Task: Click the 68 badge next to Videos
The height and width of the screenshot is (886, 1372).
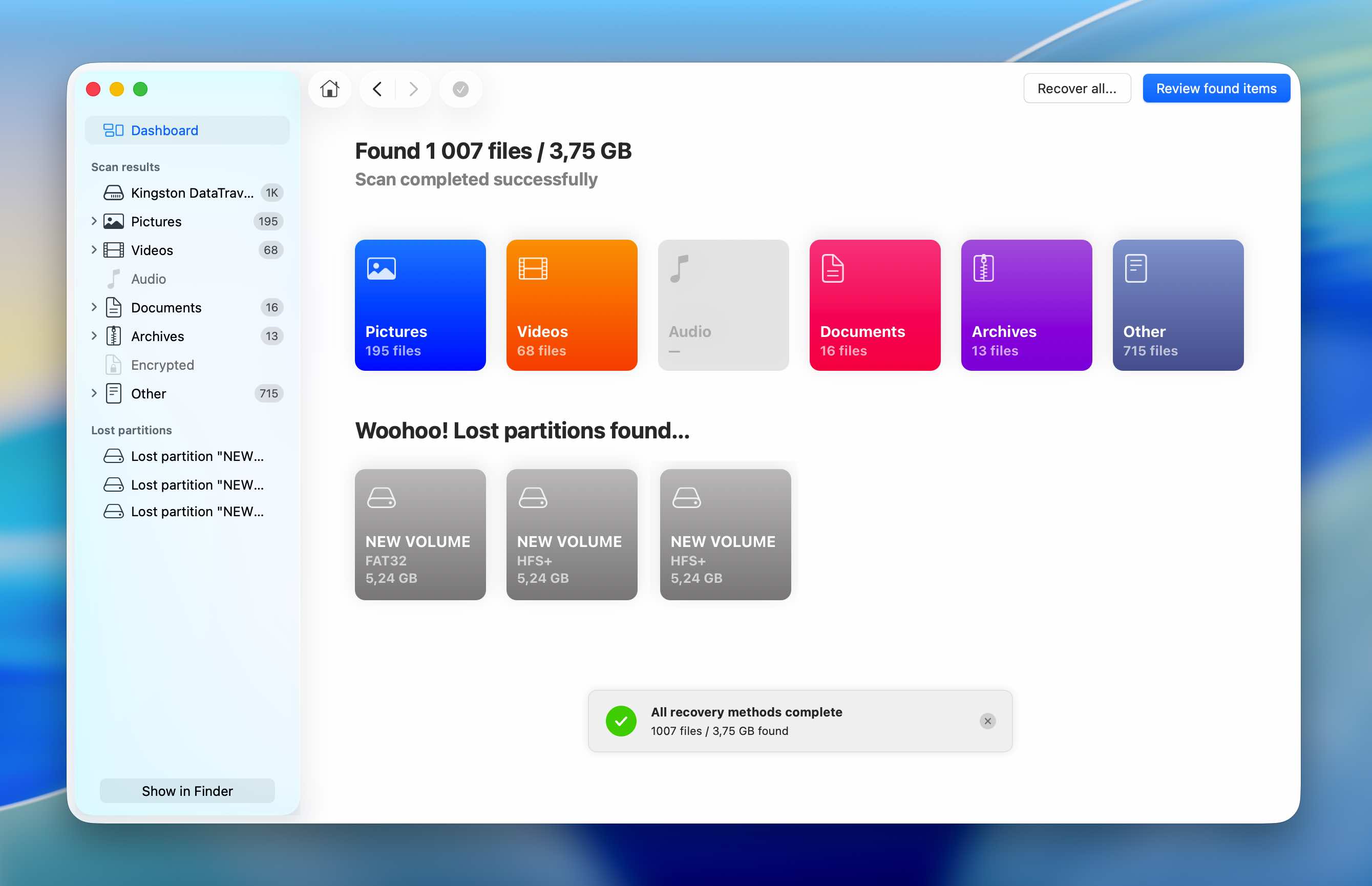Action: [x=270, y=250]
